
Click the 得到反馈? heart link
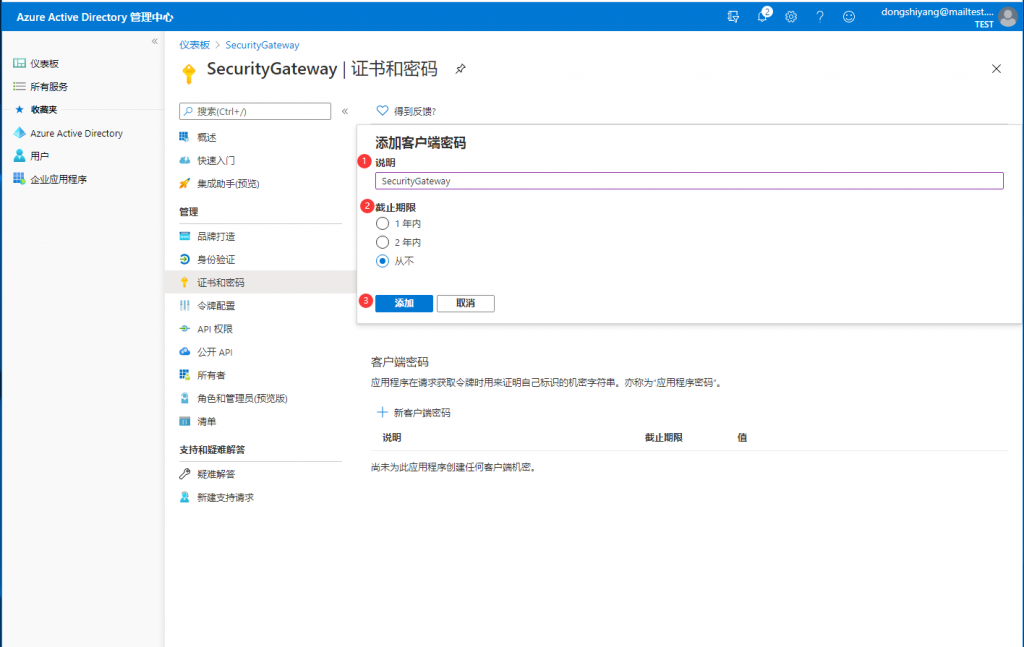[406, 111]
